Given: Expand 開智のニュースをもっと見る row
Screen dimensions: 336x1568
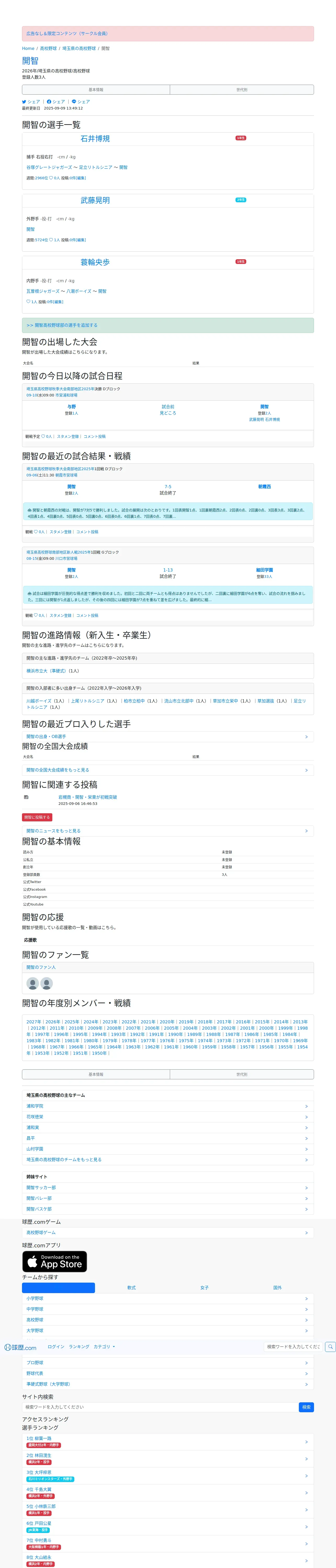Looking at the screenshot, I should click(168, 831).
